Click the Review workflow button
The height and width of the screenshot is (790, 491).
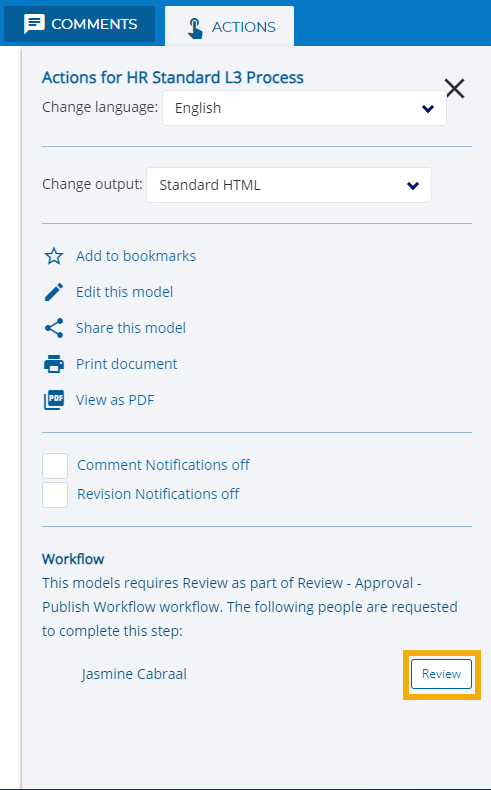coord(441,674)
